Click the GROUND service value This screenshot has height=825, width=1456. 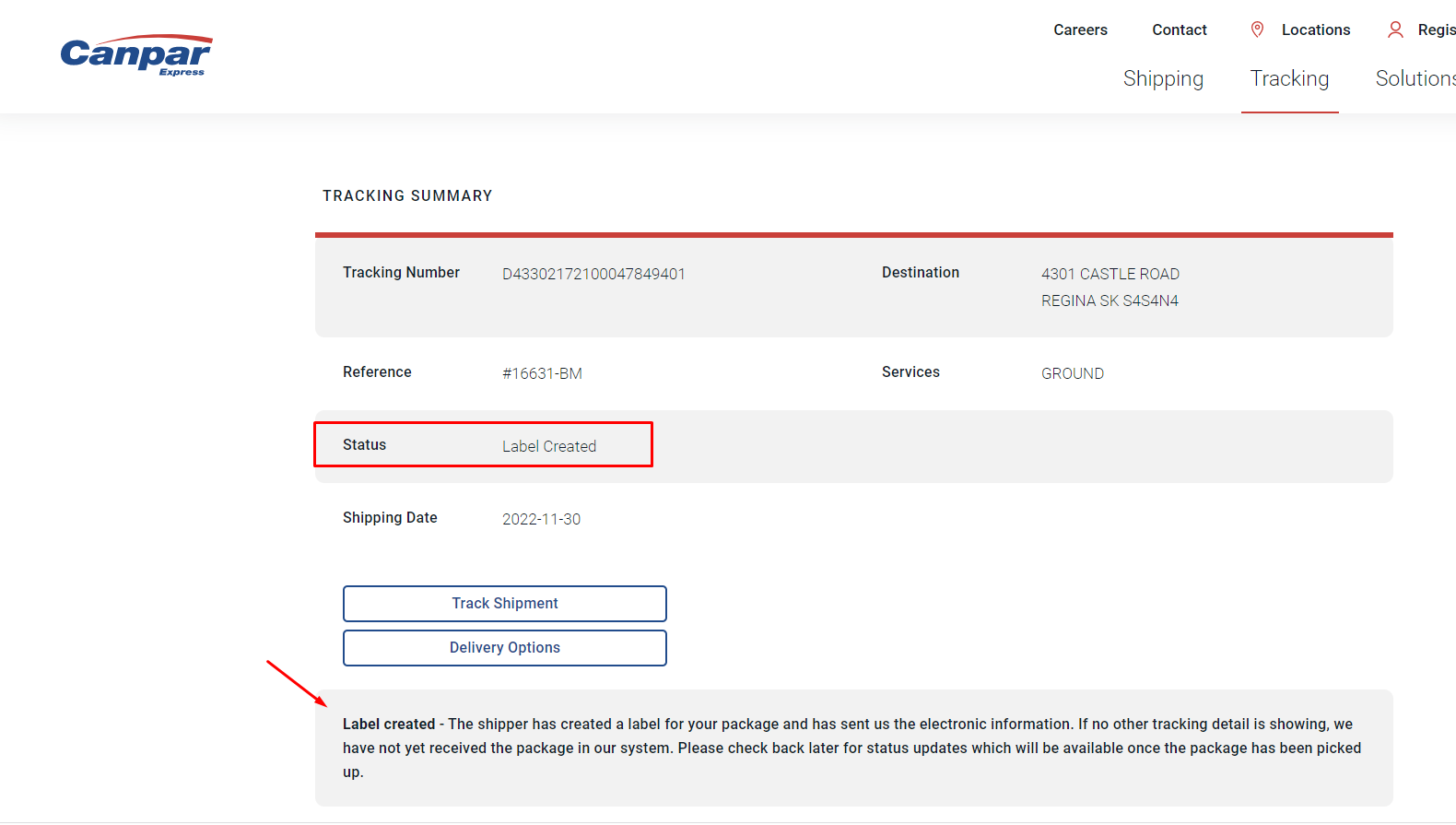[x=1073, y=373]
